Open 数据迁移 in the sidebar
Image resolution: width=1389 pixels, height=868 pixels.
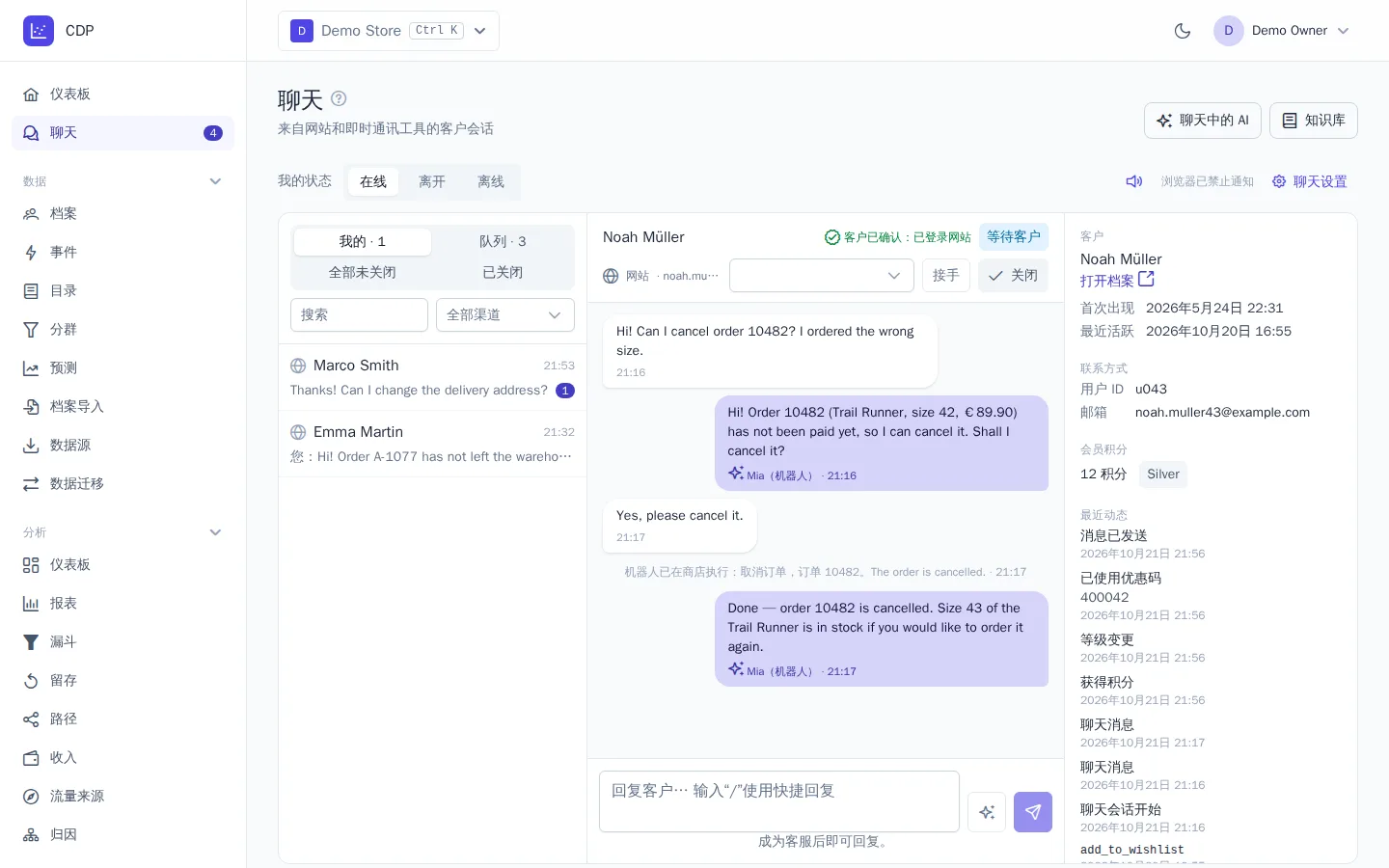pos(123,484)
